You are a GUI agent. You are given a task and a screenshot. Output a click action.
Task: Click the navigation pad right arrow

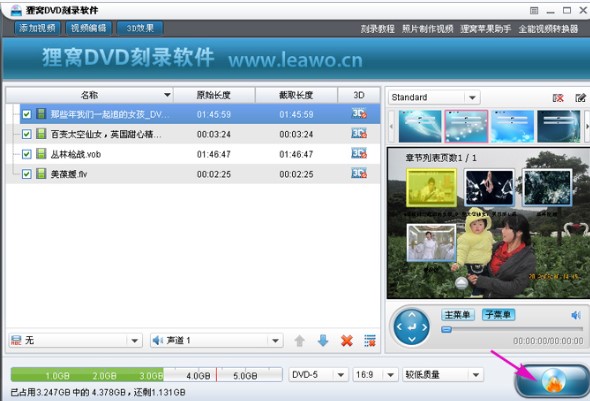coord(424,327)
